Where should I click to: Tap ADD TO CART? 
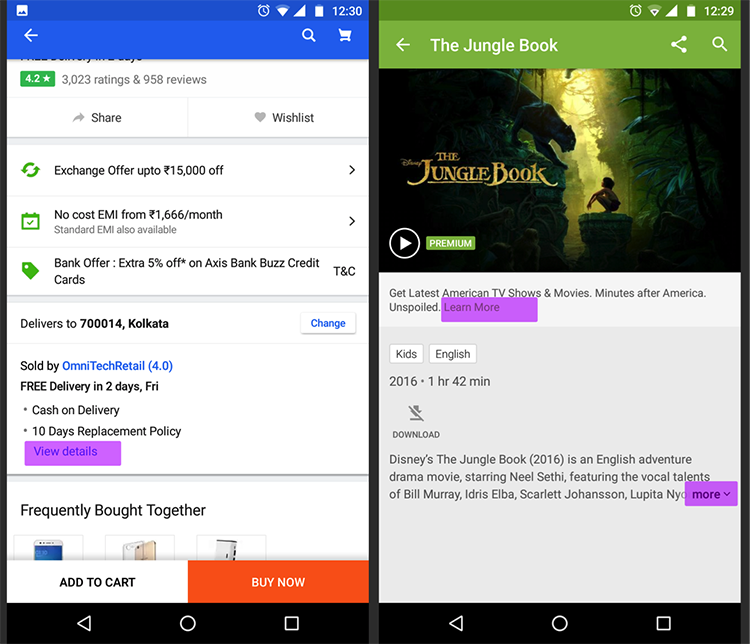[x=97, y=582]
